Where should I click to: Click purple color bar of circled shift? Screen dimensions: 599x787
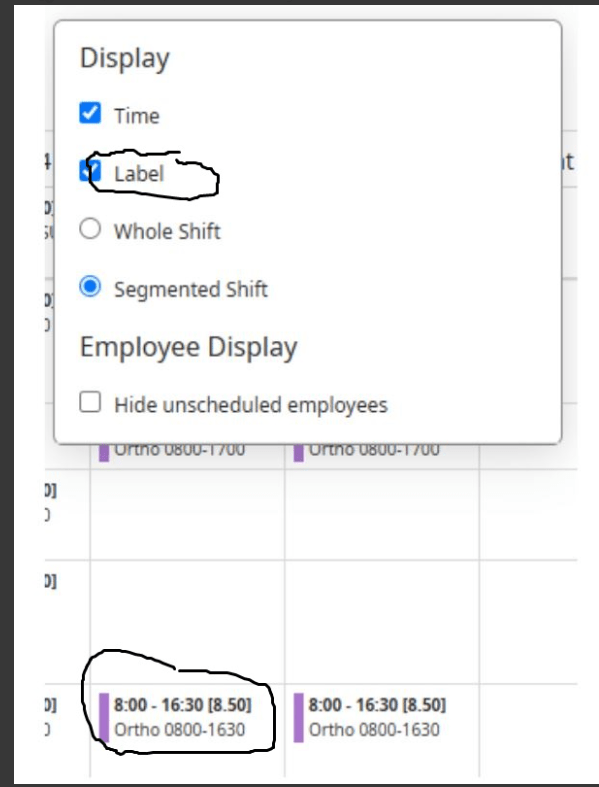click(104, 718)
